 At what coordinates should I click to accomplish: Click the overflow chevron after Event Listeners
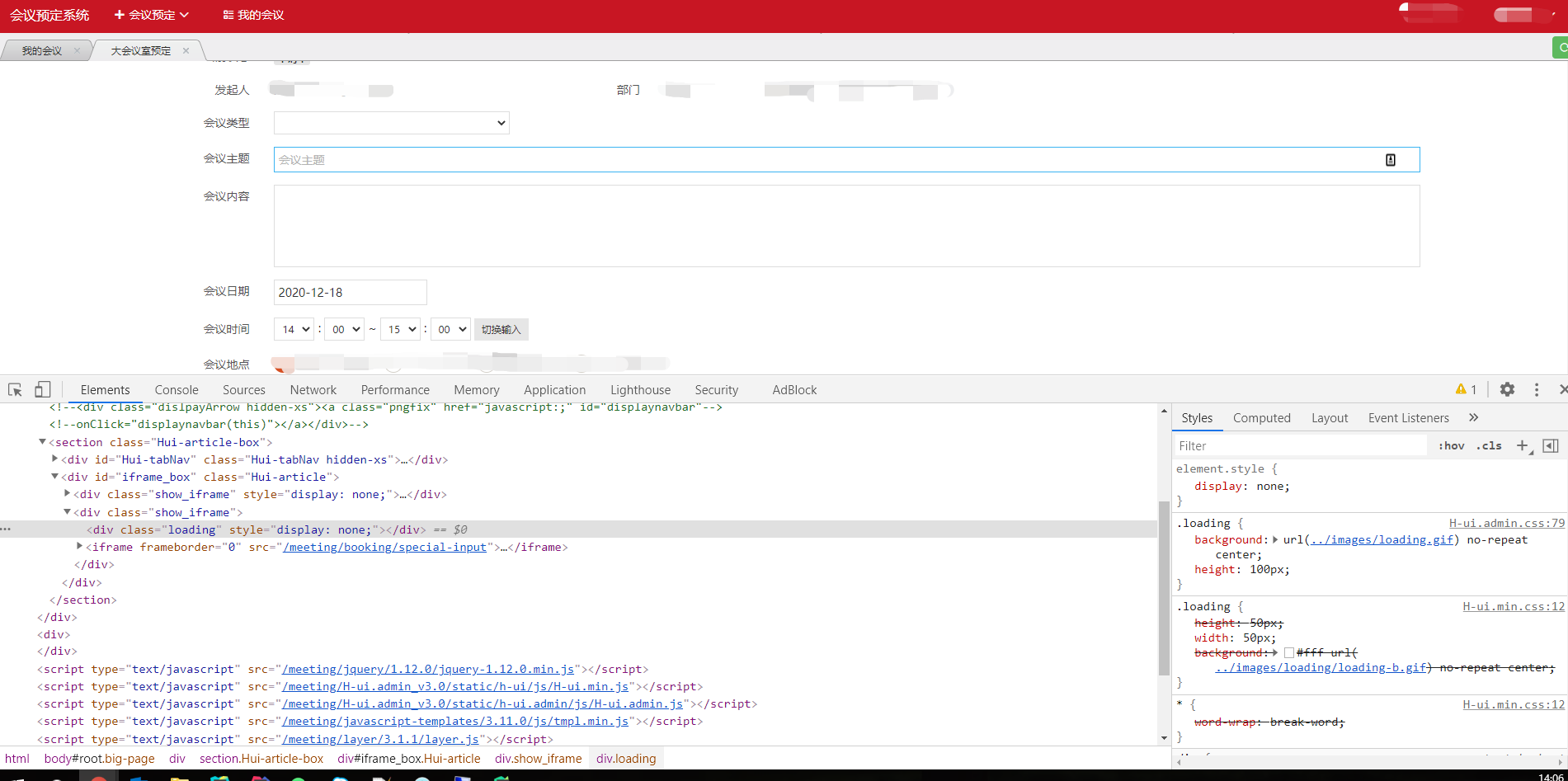point(1474,417)
